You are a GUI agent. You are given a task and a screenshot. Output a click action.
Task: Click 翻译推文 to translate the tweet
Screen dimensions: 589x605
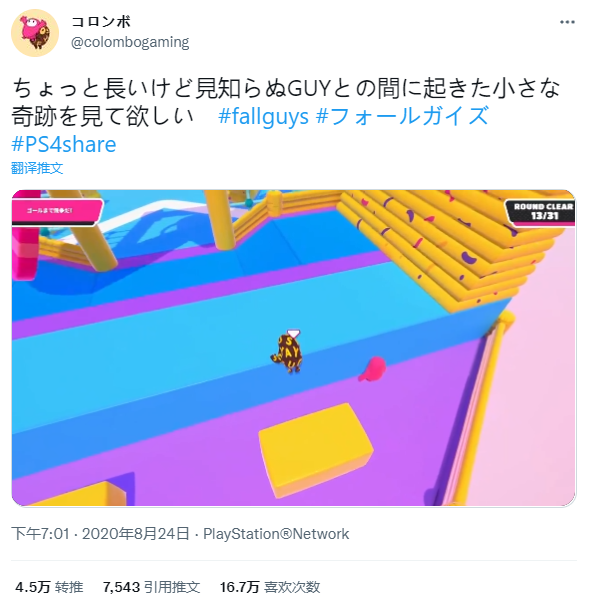point(37,168)
